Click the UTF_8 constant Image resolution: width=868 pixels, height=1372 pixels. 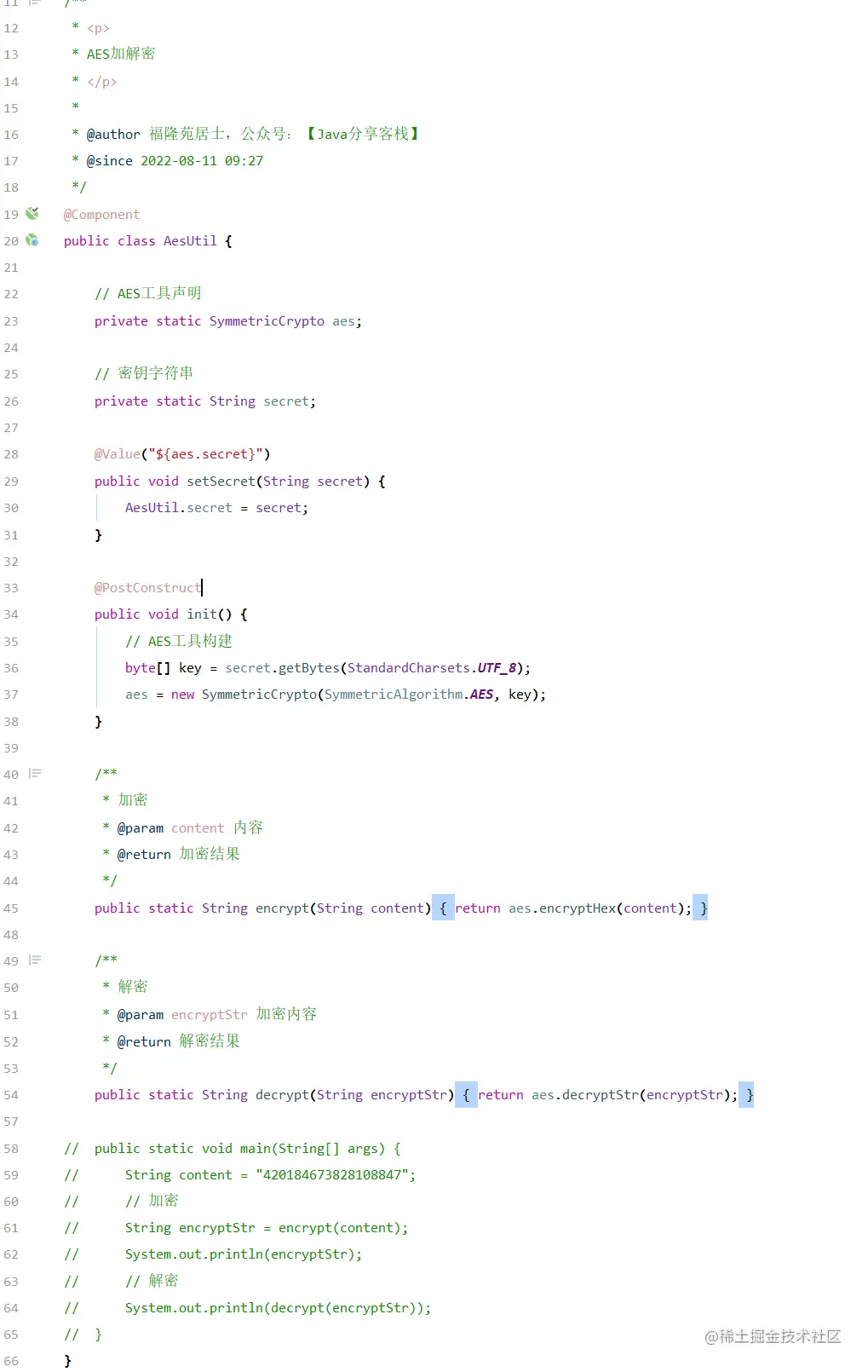point(497,668)
